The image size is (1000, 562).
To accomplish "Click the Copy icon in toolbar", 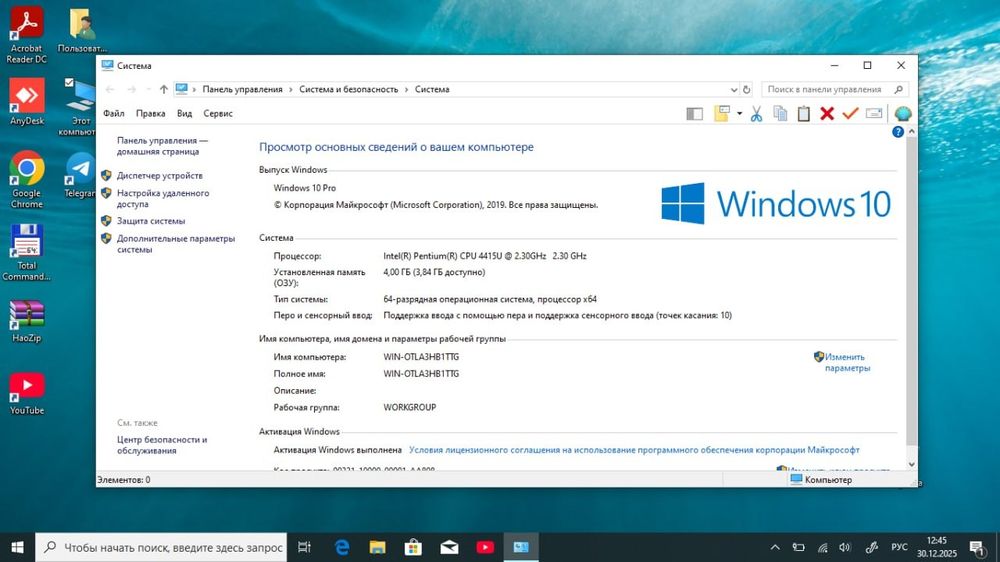I will point(780,114).
